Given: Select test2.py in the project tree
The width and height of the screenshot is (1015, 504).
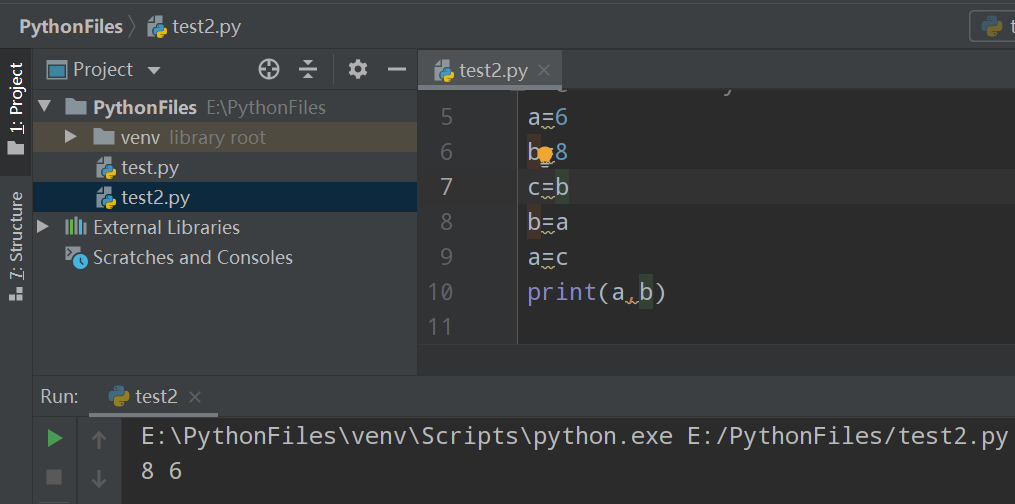Looking at the screenshot, I should [155, 197].
